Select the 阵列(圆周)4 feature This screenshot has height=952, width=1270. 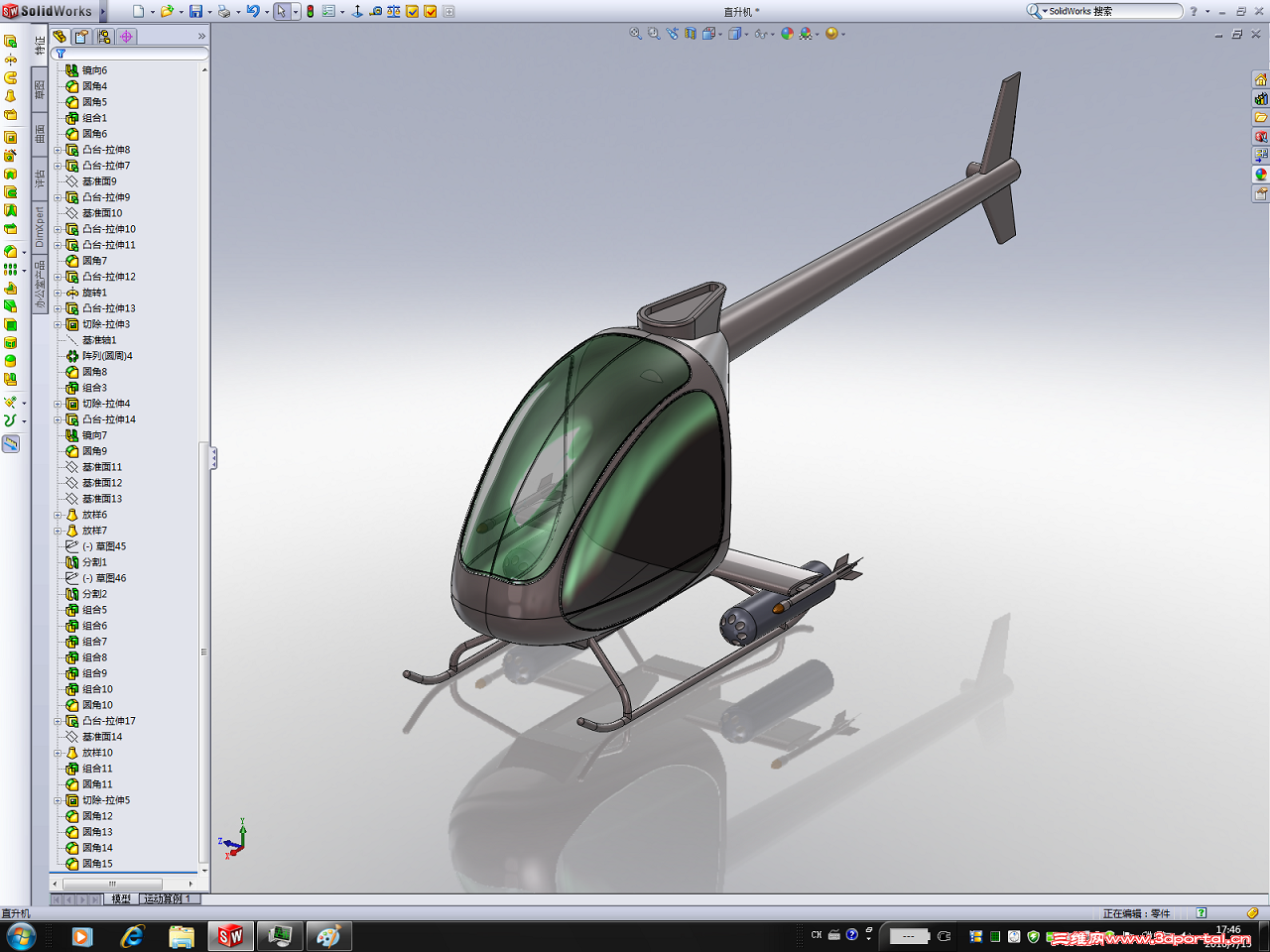pos(99,356)
